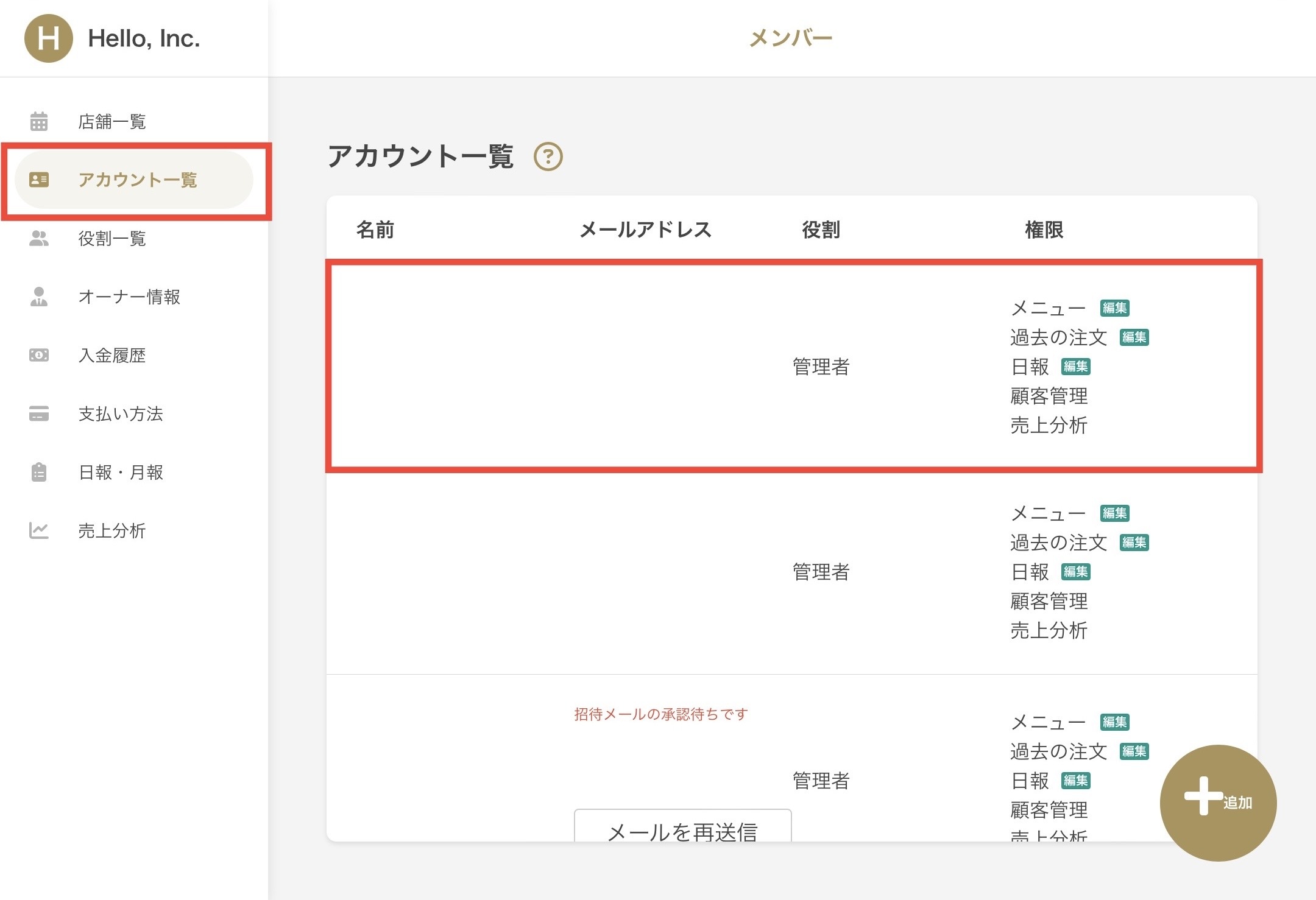The width and height of the screenshot is (1316, 900).
Task: Click the calendar icon beside 店舗一覧
Action: (39, 121)
